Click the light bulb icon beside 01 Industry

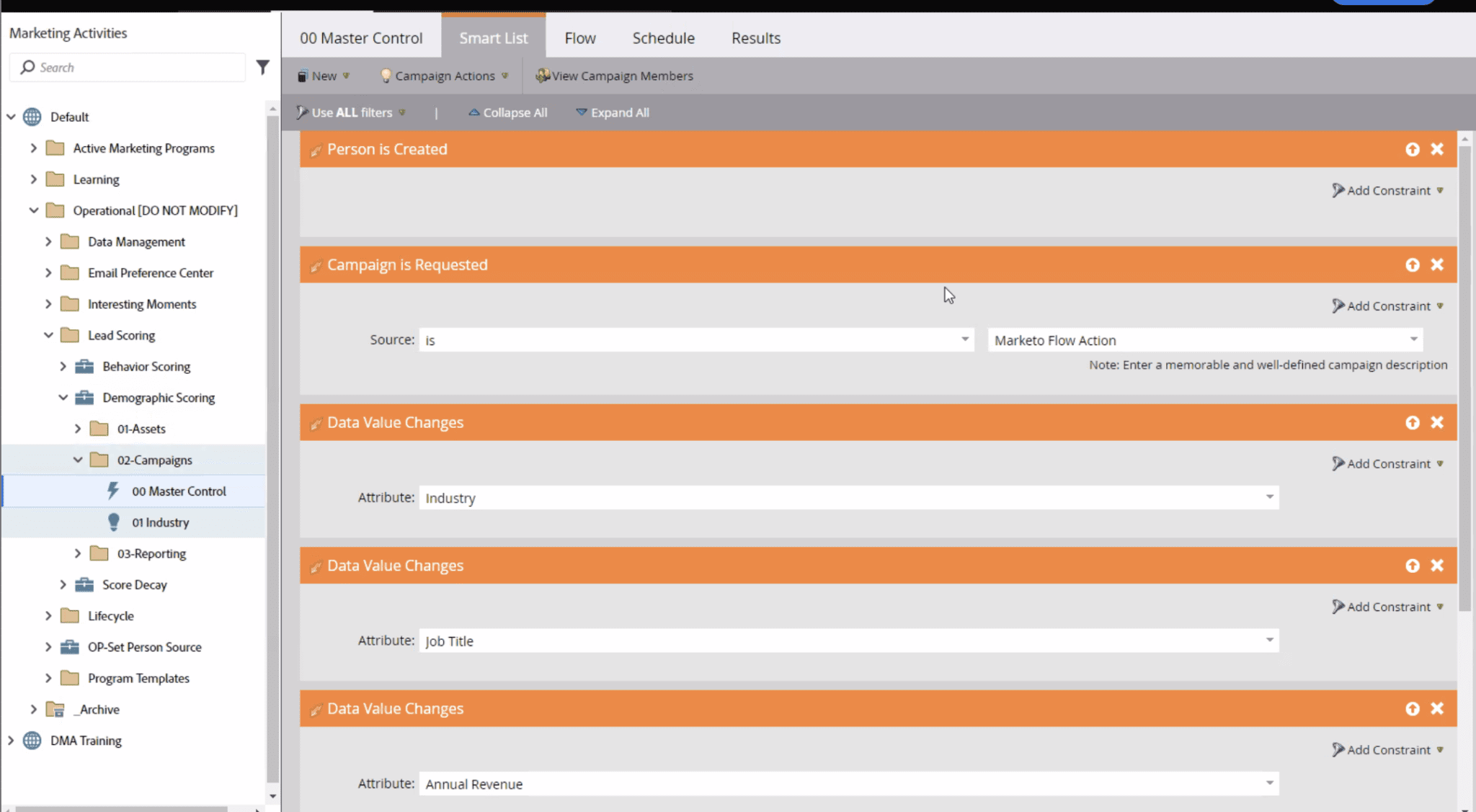113,522
